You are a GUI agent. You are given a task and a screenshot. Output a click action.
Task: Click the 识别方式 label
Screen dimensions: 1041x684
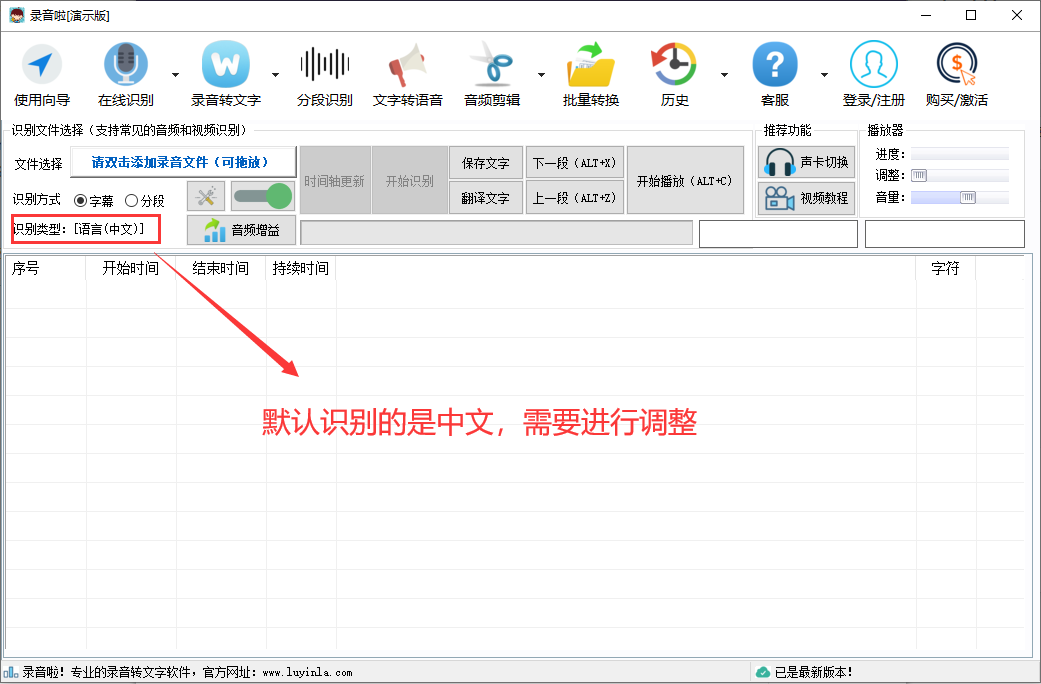point(37,200)
